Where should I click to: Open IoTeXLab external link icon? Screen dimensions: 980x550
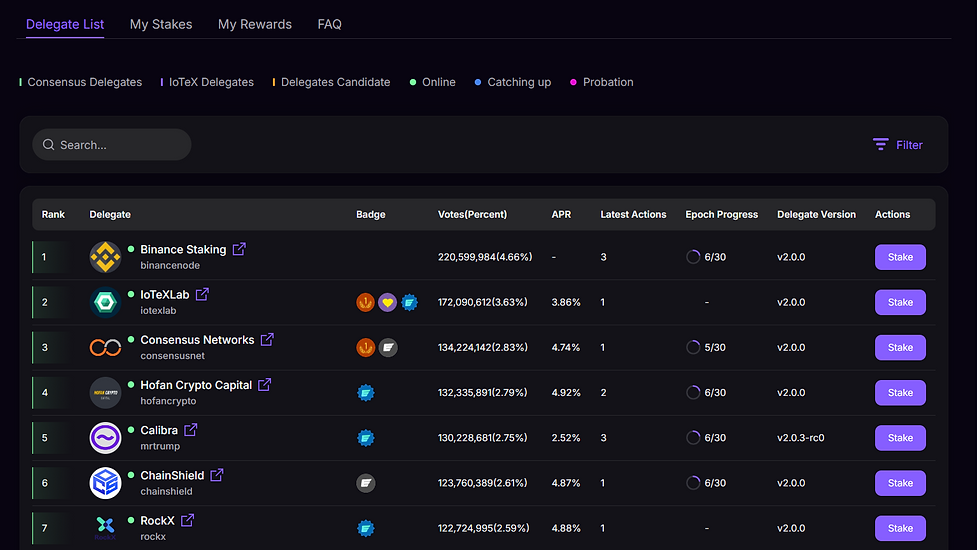tap(202, 294)
